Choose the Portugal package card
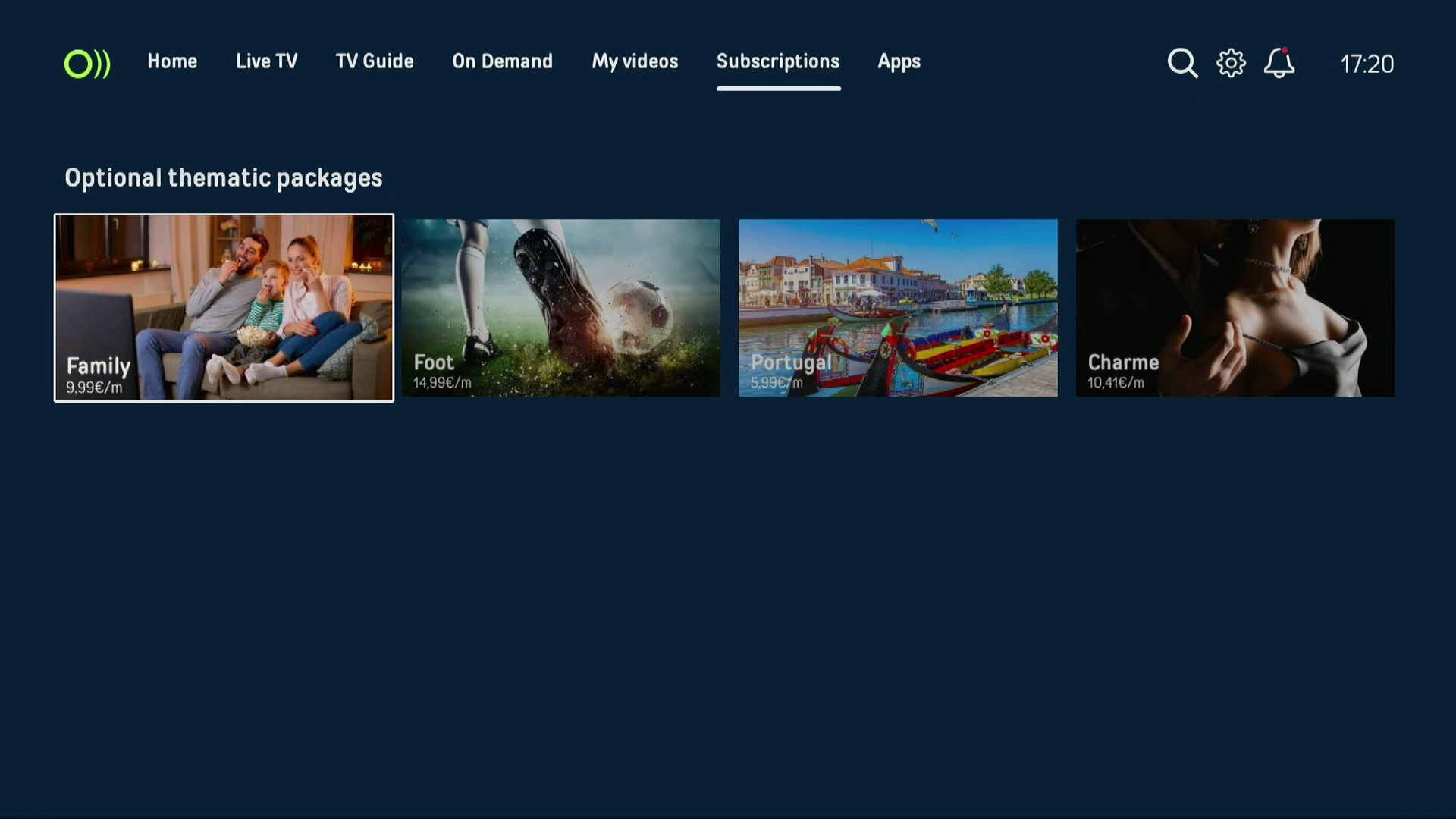This screenshot has width=1456, height=819. (x=898, y=308)
